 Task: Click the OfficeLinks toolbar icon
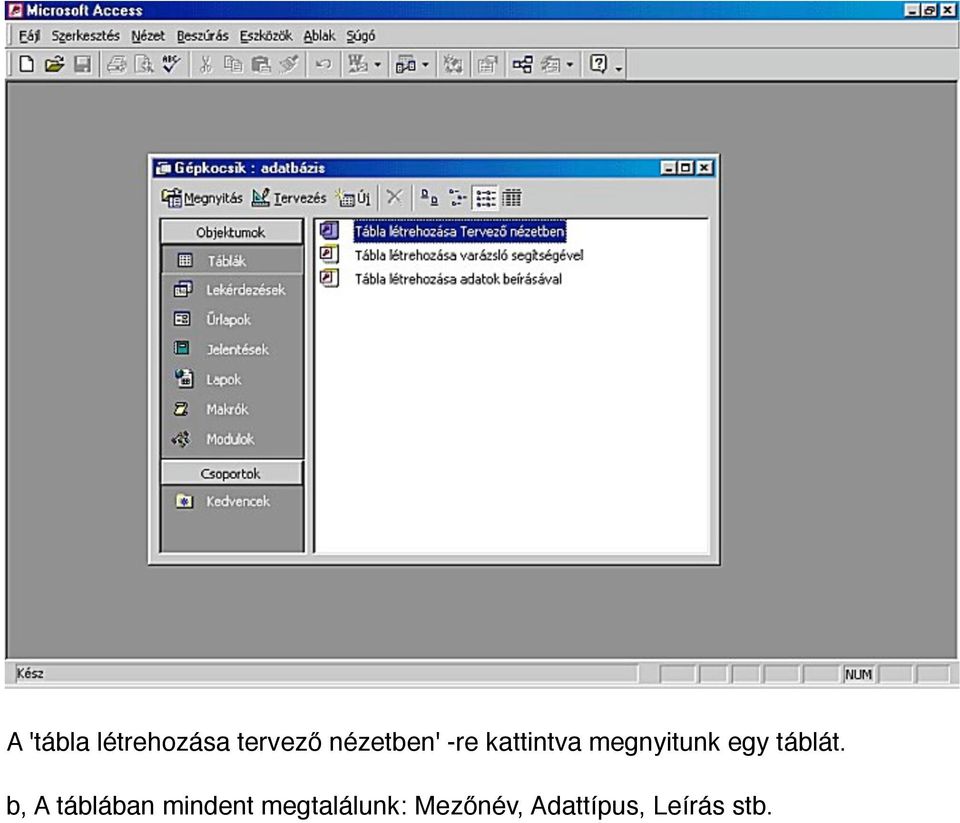pos(358,64)
